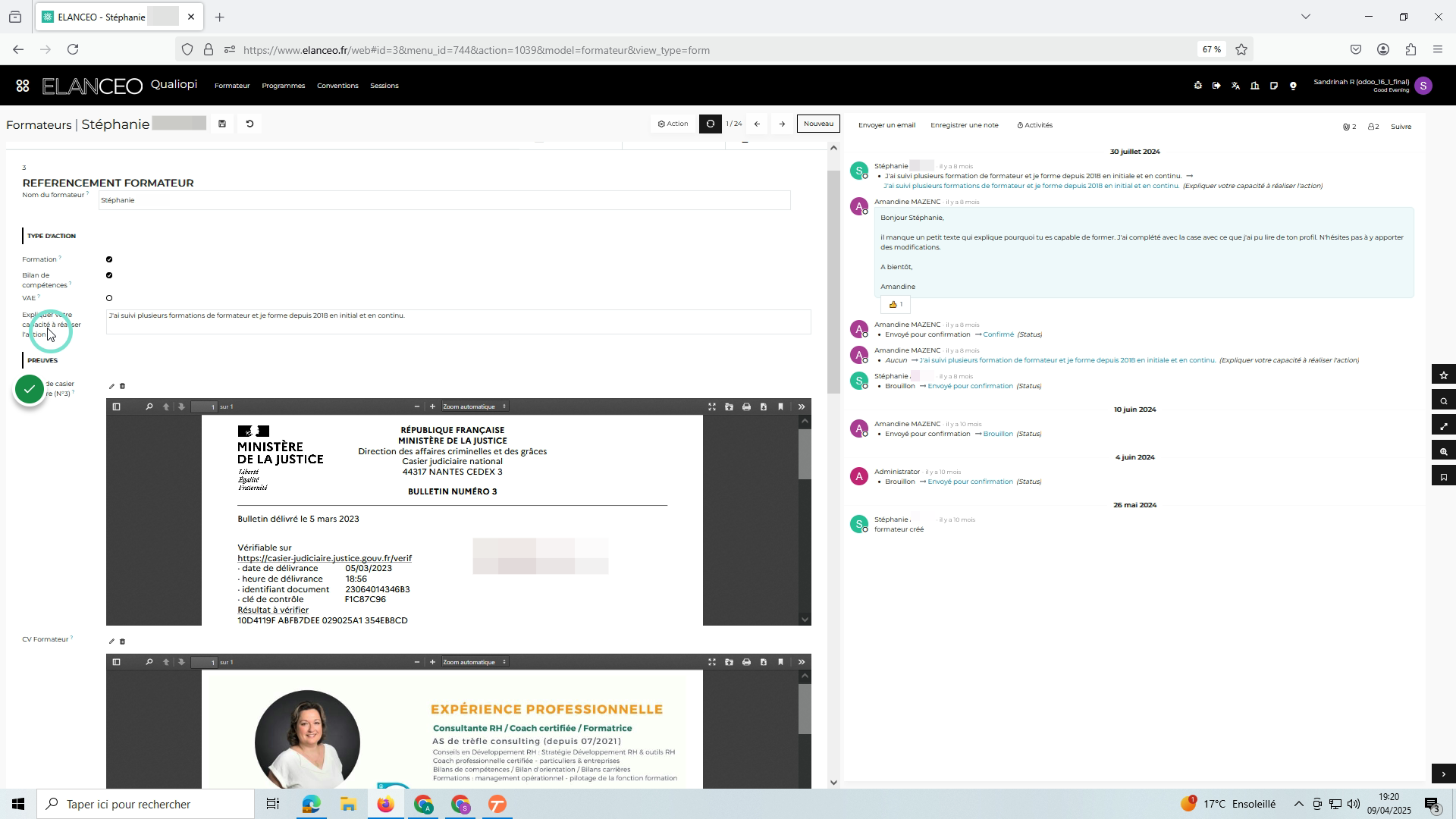Click Enregistrer une note
1456x819 pixels.
(x=964, y=125)
